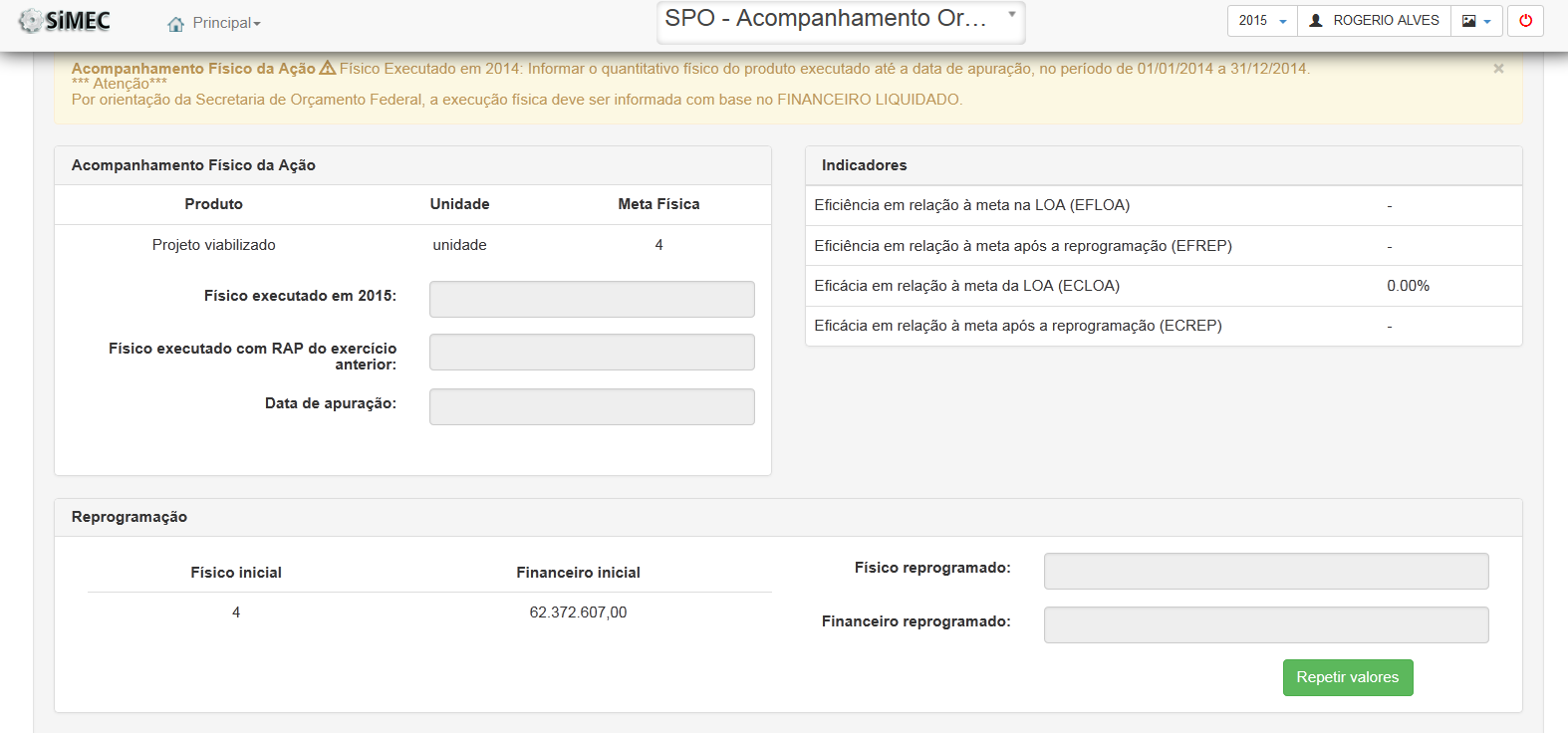Screen dimensions: 1568x733
Task: Open the SPO - Acompanhamento module dropdown
Action: (841, 21)
